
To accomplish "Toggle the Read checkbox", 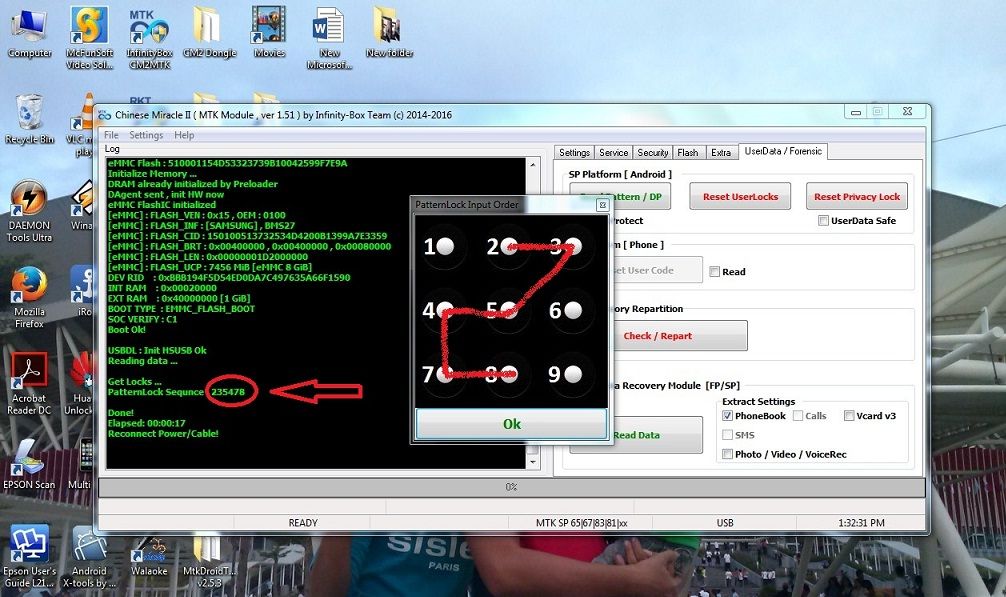I will 714,271.
